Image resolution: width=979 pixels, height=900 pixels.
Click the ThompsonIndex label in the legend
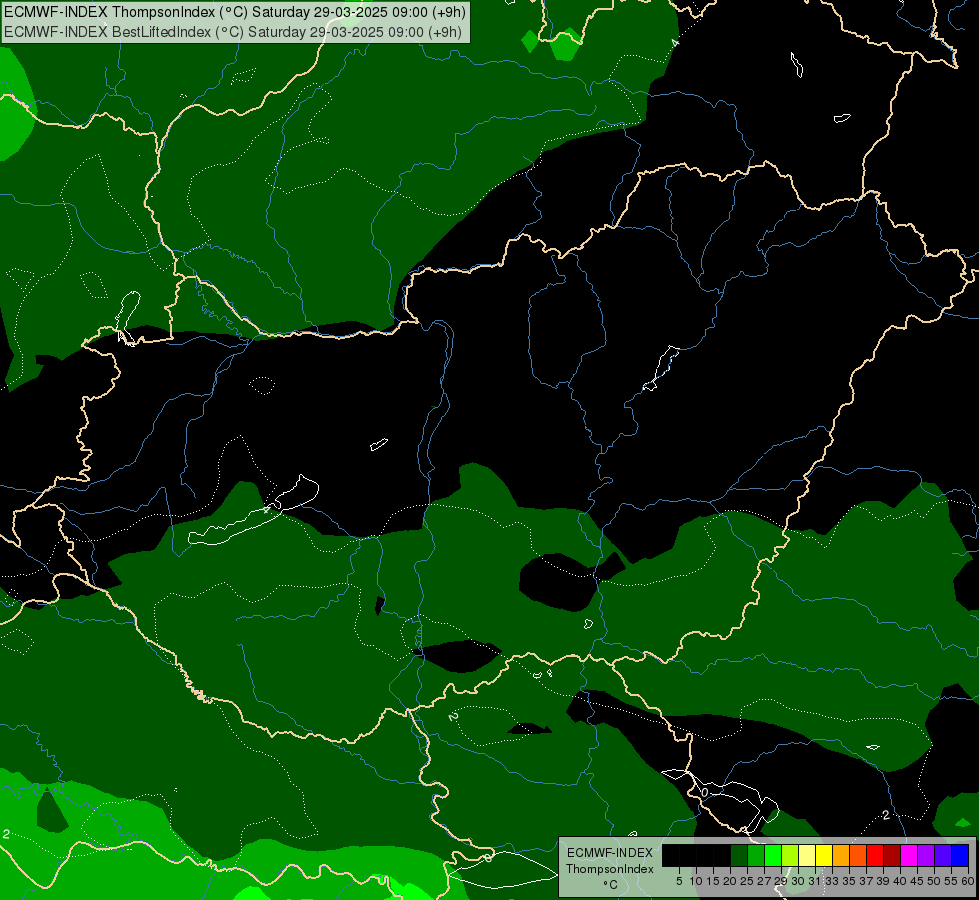[x=610, y=869]
